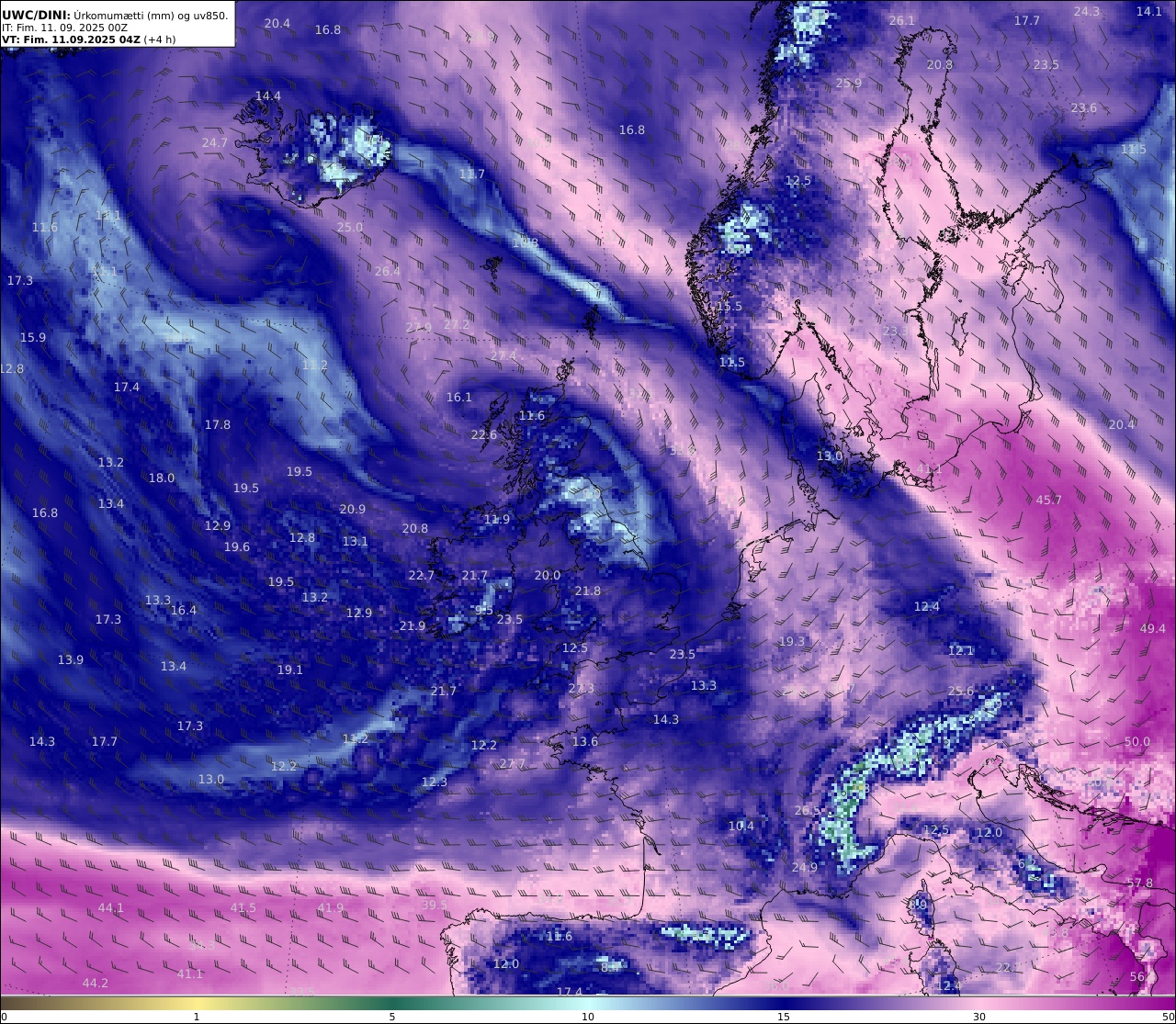The height and width of the screenshot is (1024, 1176).
Task: Click the 17.8 value in the Atlantic
Action: 218,424
